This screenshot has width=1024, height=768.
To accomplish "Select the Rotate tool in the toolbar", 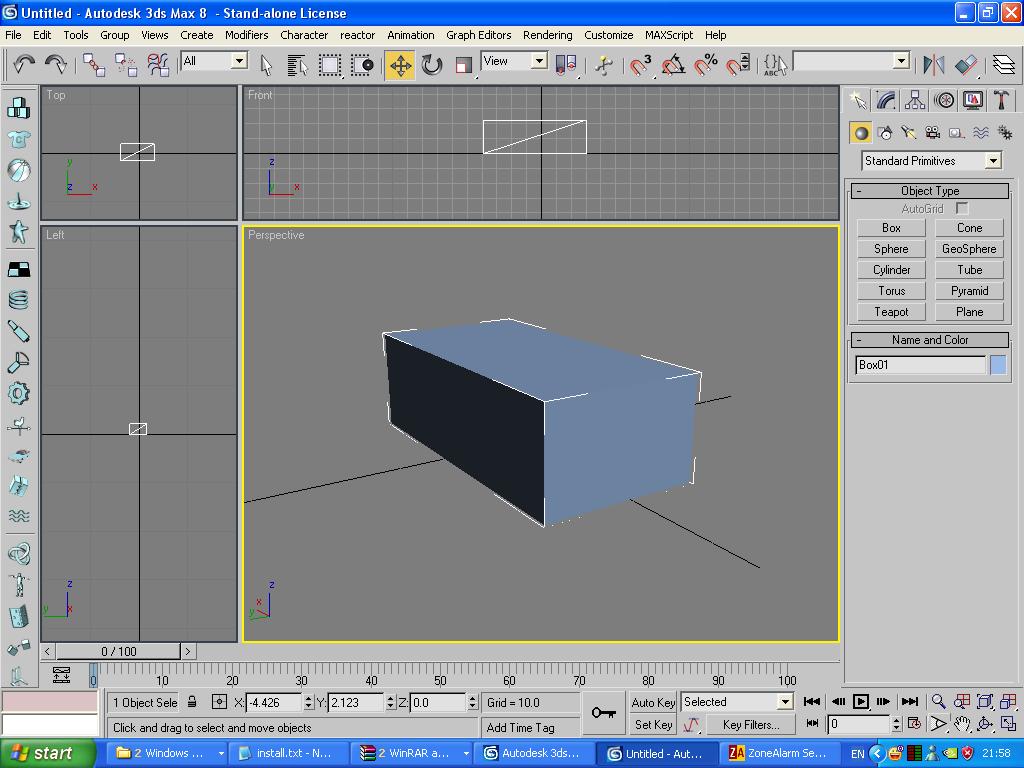I will pyautogui.click(x=432, y=65).
